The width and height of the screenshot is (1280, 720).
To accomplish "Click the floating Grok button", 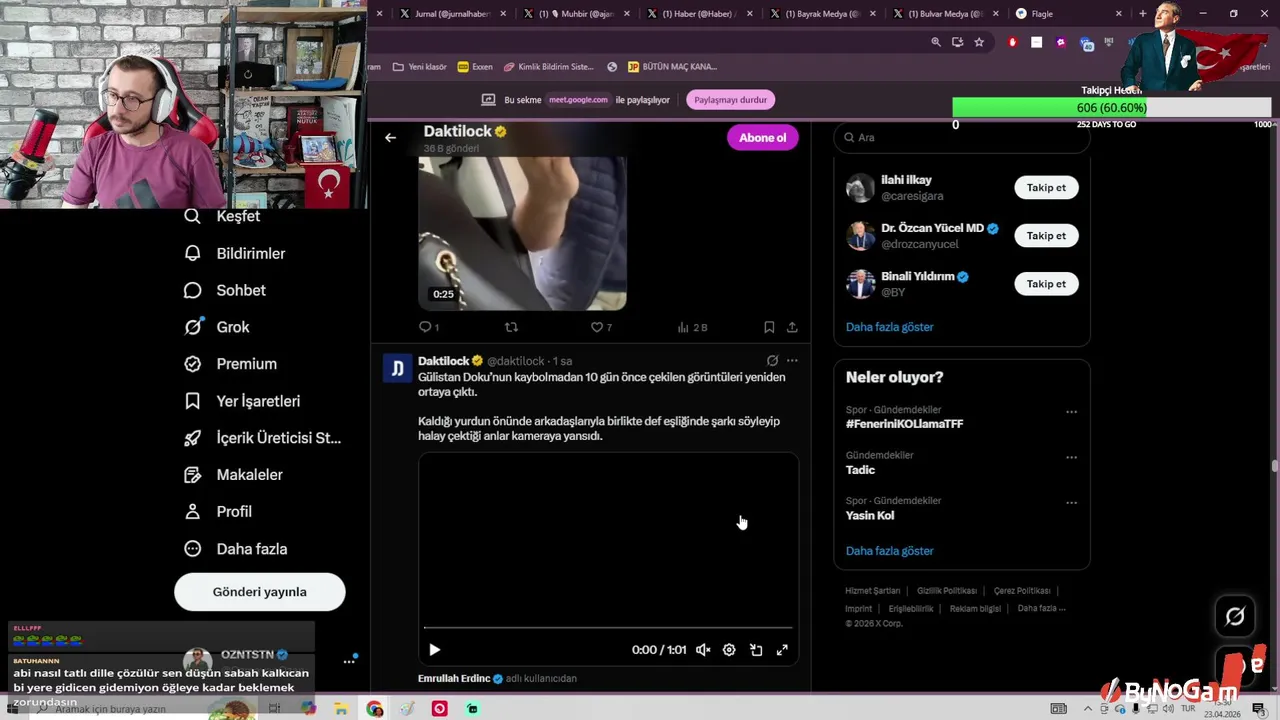I will (x=1235, y=617).
